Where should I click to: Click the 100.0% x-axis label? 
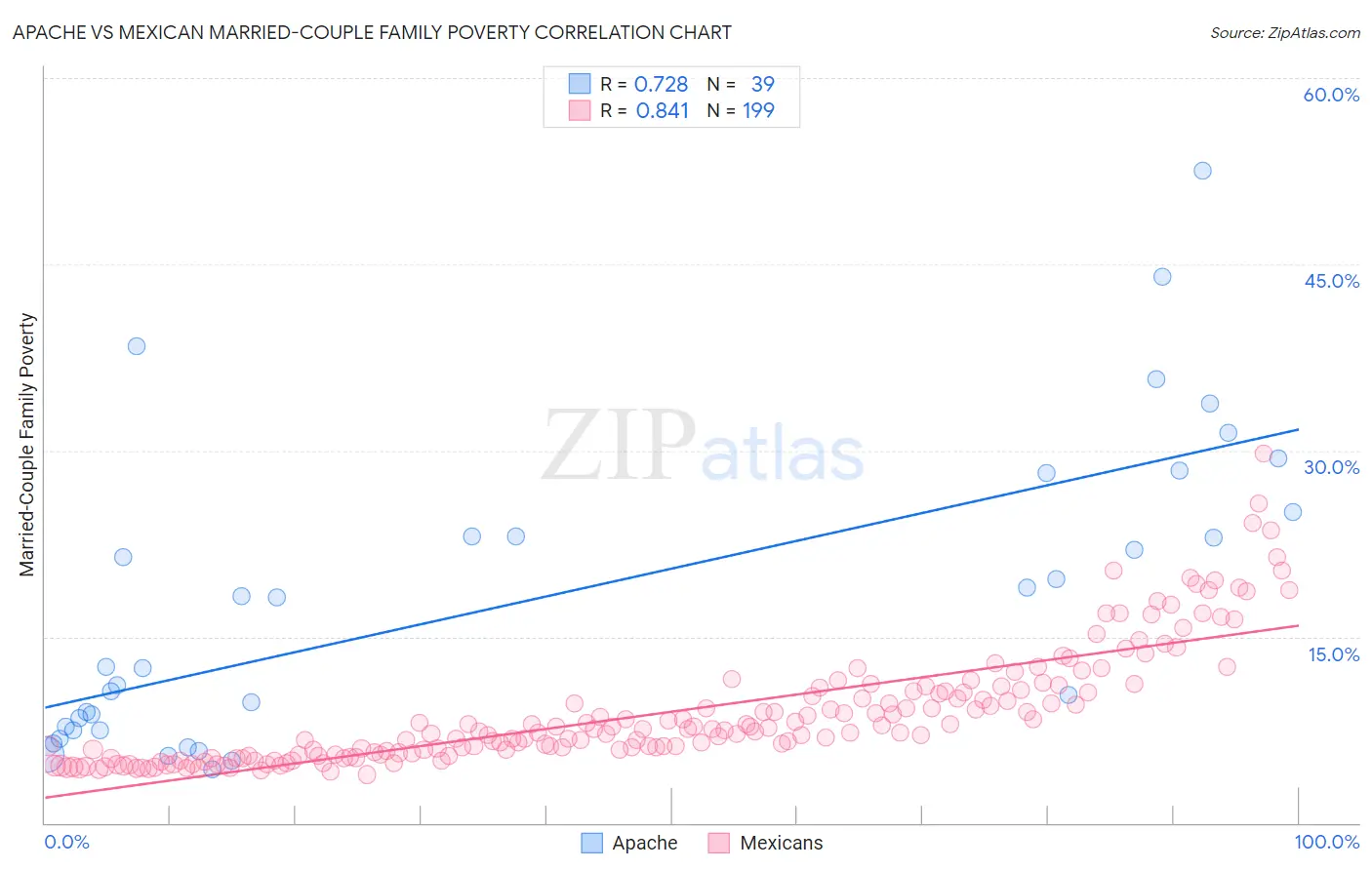pyautogui.click(x=1326, y=842)
